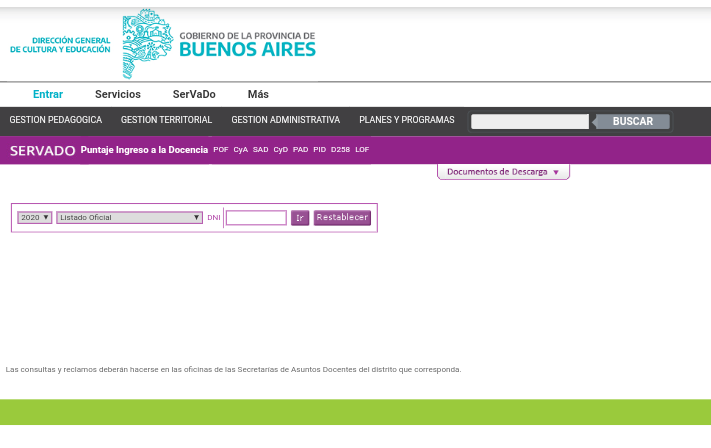The width and height of the screenshot is (711, 448).
Task: Focus the site search text box
Action: point(530,122)
